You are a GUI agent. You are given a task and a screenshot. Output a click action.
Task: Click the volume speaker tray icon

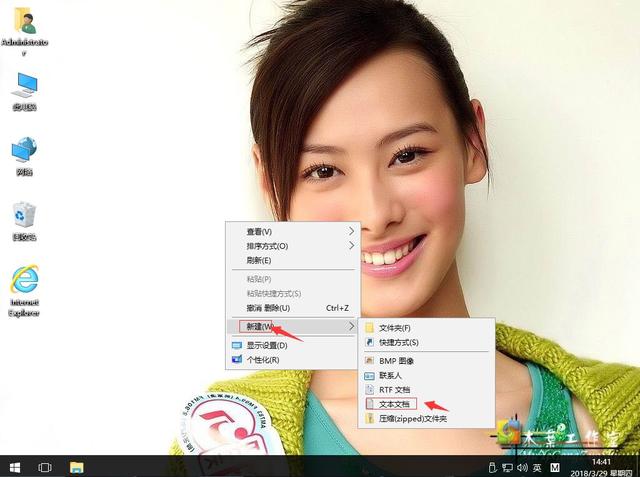pos(522,468)
